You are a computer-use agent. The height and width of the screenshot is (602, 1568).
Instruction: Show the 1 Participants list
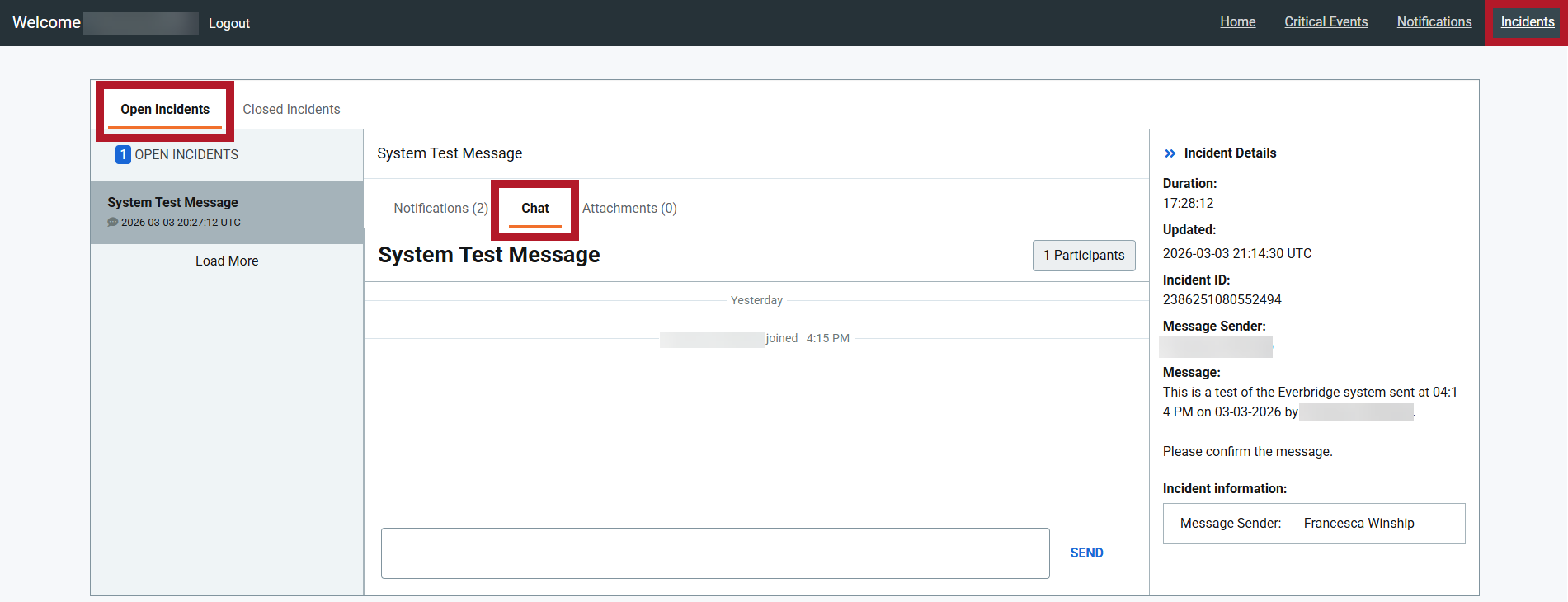(1083, 256)
